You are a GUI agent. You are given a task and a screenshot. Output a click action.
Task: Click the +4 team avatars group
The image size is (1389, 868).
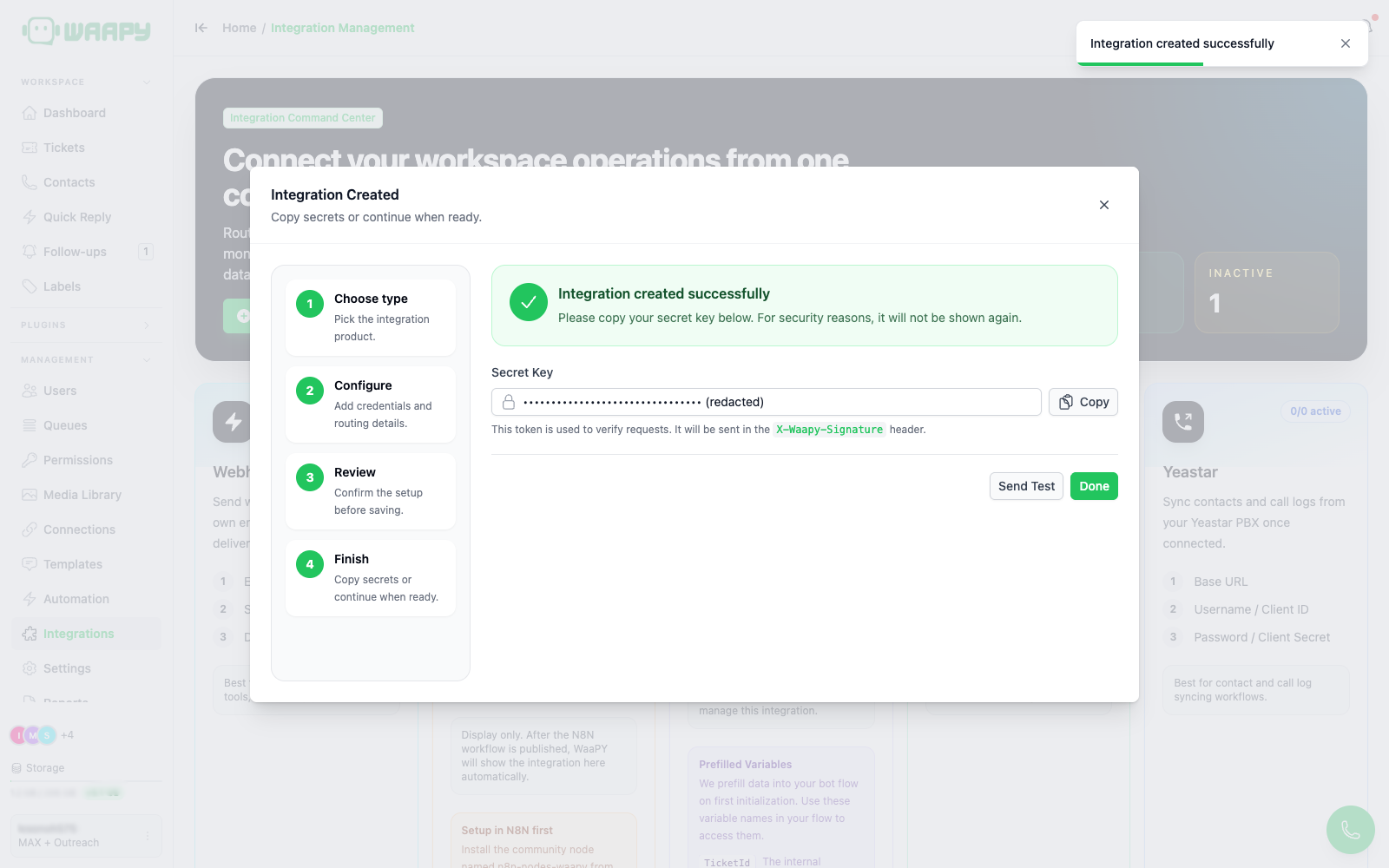(x=42, y=735)
